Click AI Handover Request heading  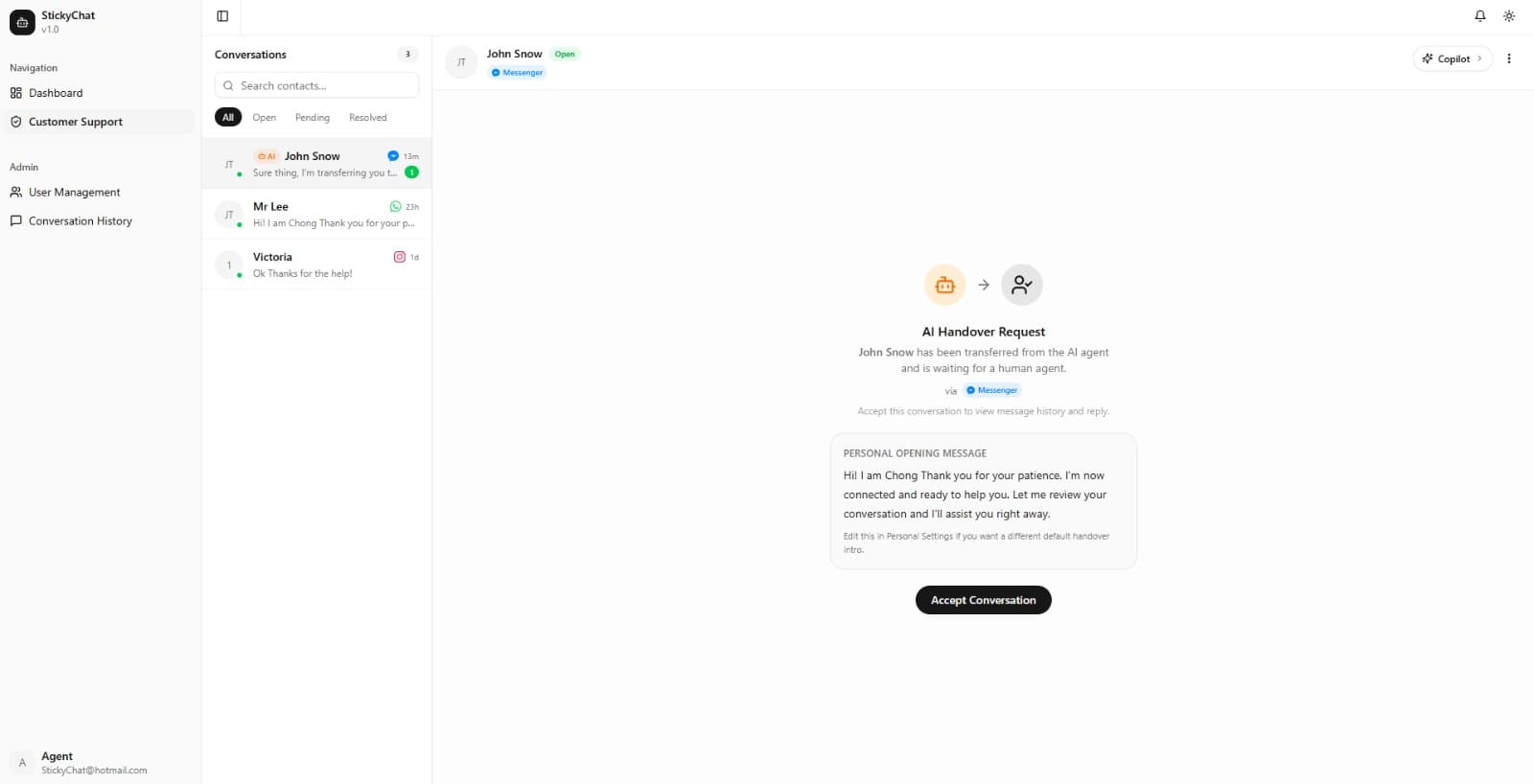click(984, 332)
